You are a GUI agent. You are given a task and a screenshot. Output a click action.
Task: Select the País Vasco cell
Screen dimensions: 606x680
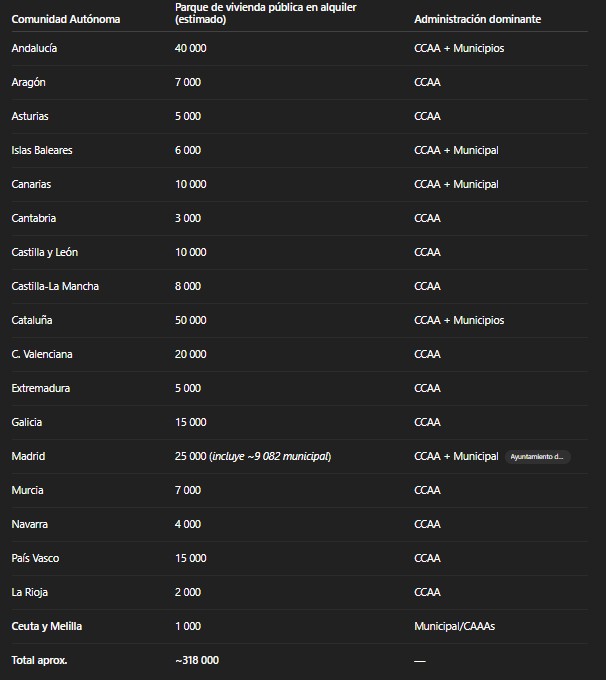(35, 558)
